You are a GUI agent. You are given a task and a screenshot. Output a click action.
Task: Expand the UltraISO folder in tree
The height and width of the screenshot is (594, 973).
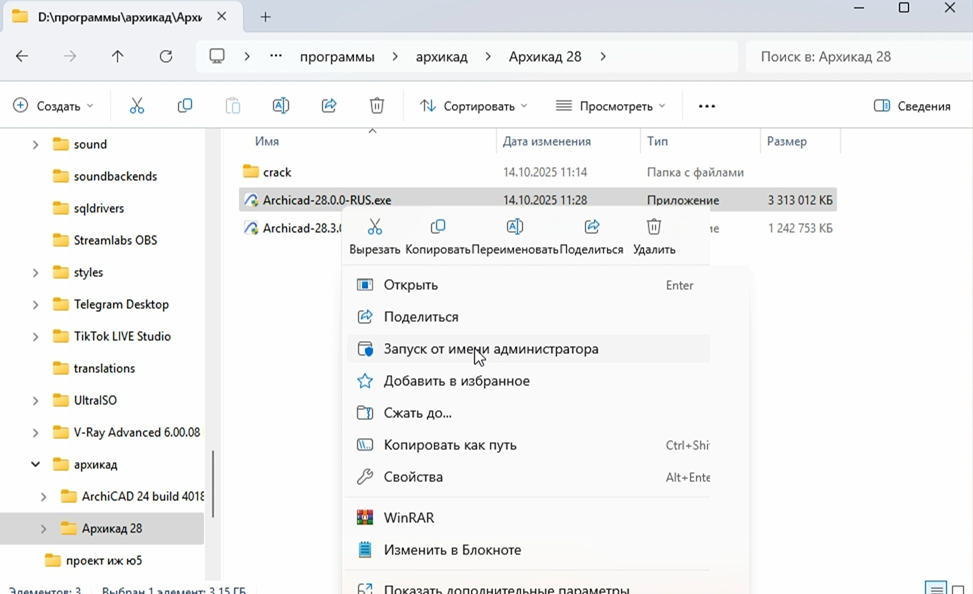35,400
